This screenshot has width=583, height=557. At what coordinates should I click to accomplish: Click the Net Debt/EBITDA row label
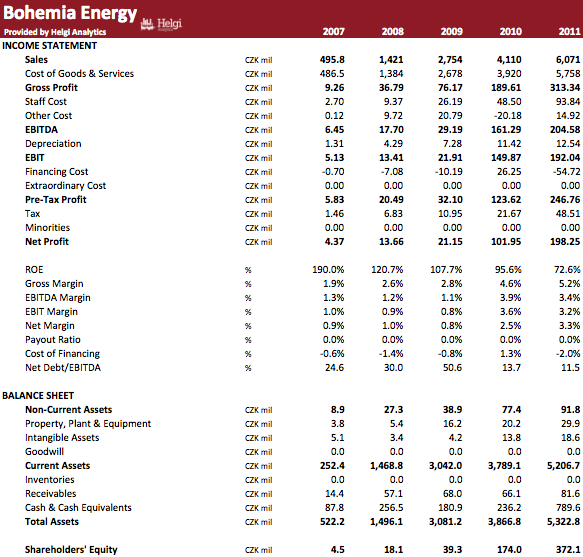63,368
